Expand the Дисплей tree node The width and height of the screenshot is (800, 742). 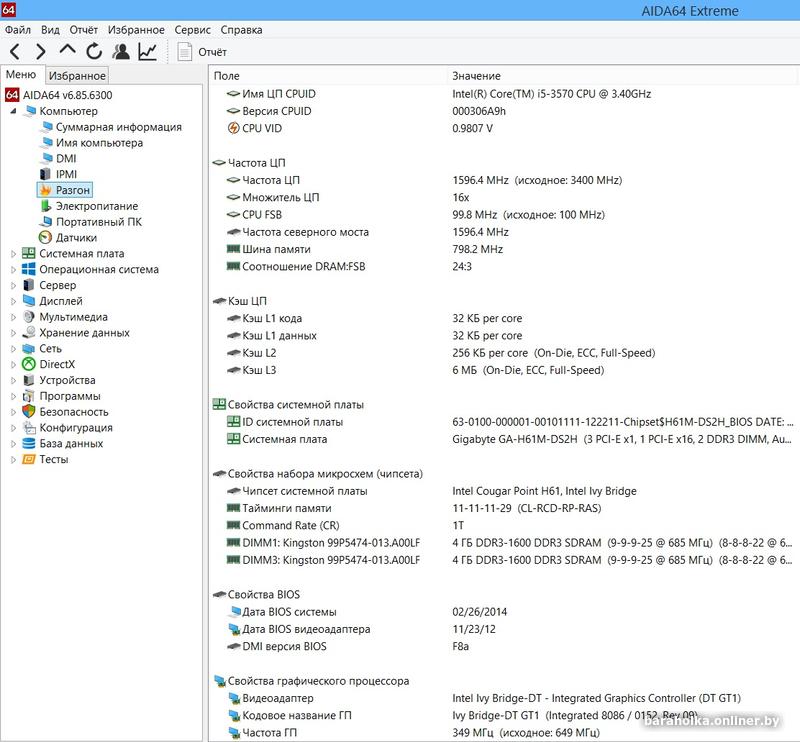click(x=13, y=301)
